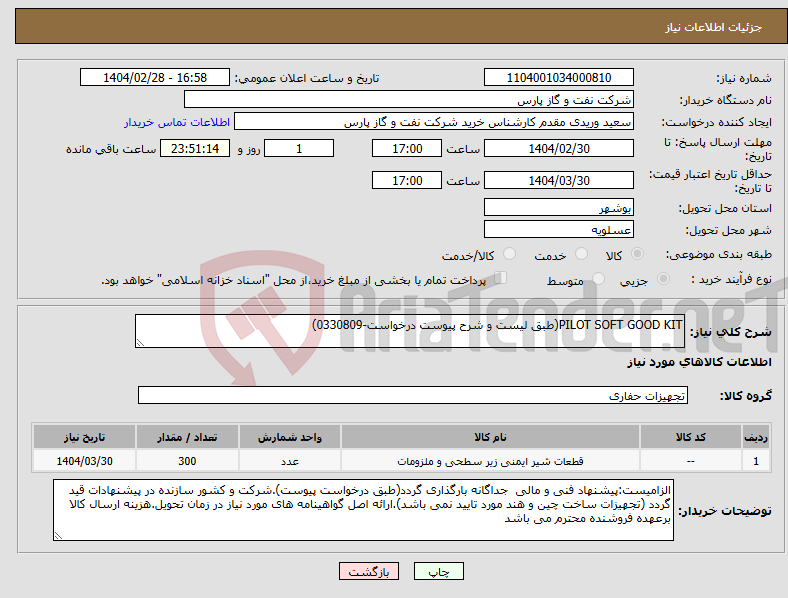Click the تعداد / مقدار column header

tap(187, 437)
